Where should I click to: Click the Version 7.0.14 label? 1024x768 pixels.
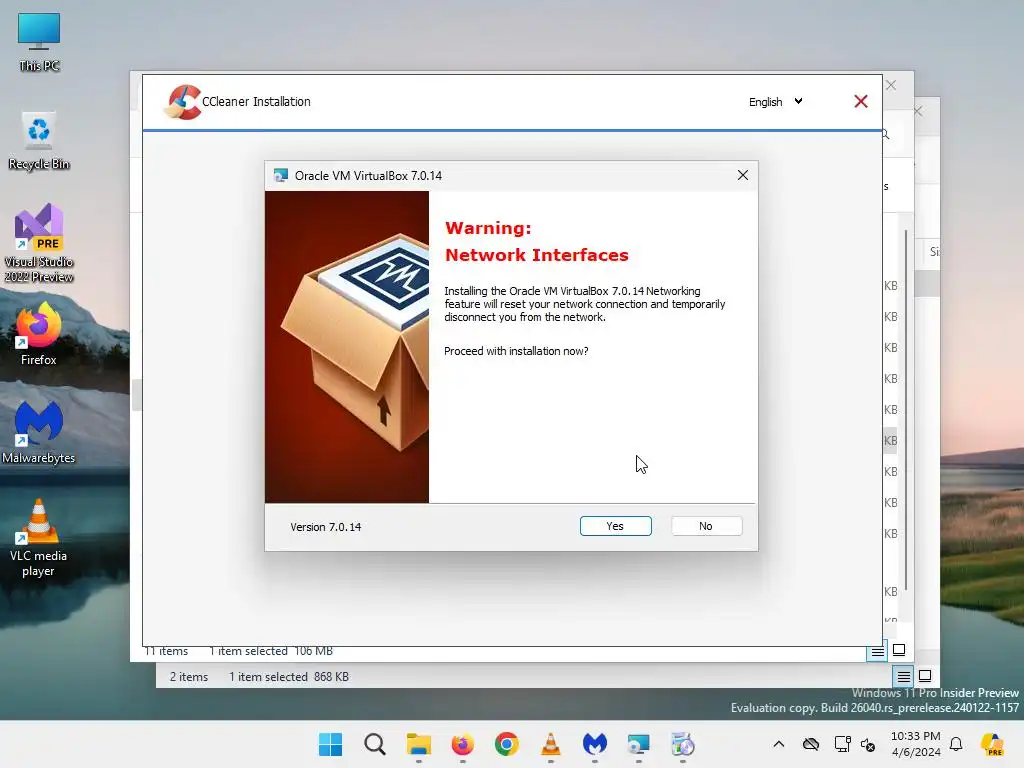[x=325, y=527]
